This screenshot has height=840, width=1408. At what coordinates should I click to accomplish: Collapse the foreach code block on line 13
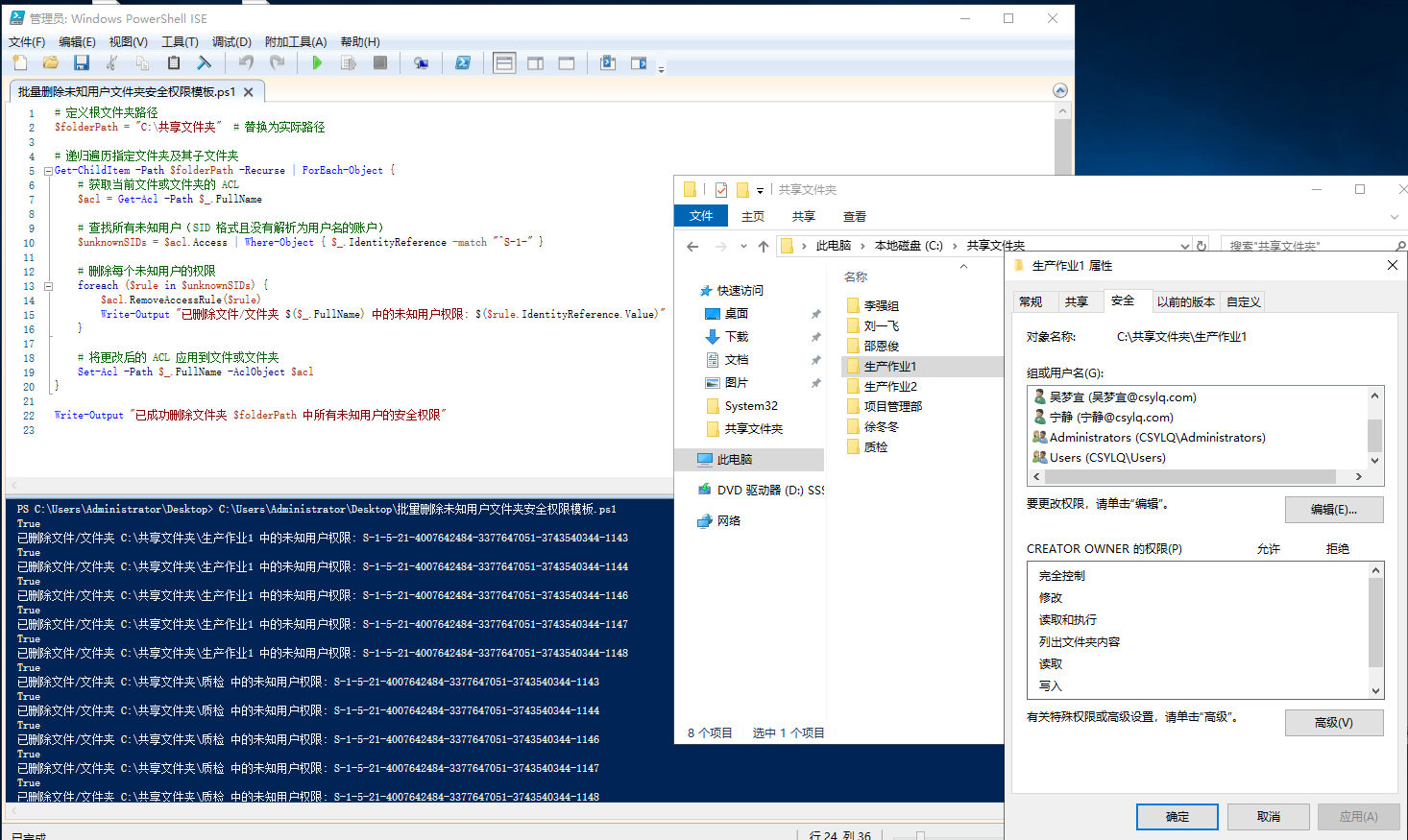[x=48, y=286]
